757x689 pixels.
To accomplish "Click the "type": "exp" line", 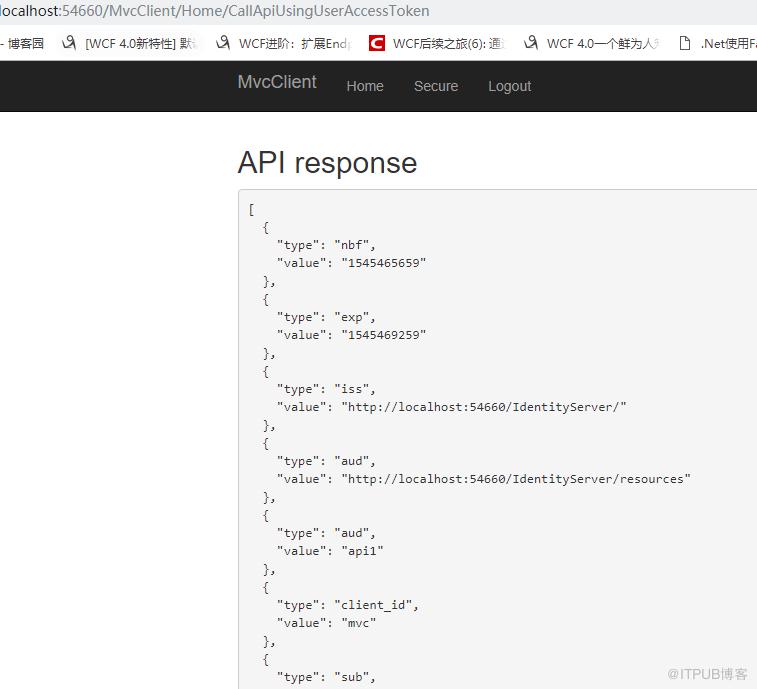I will point(326,317).
